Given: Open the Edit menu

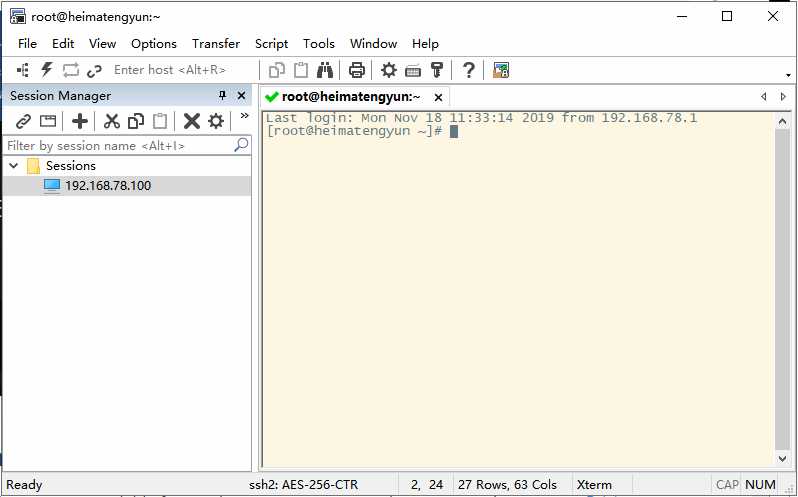Looking at the screenshot, I should pos(63,44).
